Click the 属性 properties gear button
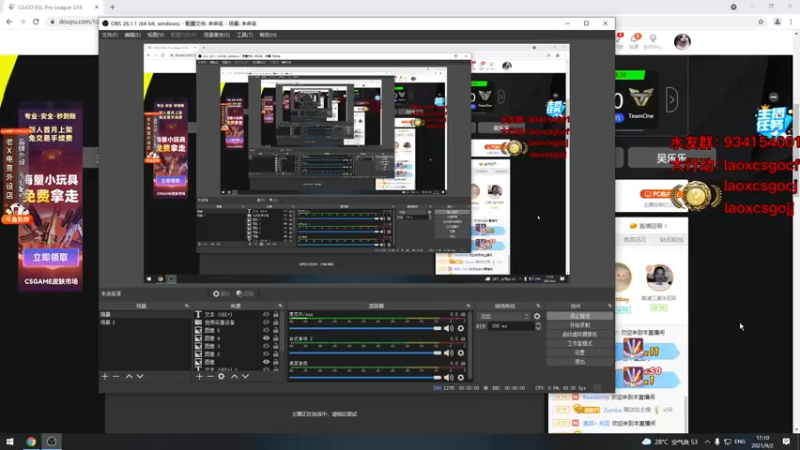 (221, 293)
